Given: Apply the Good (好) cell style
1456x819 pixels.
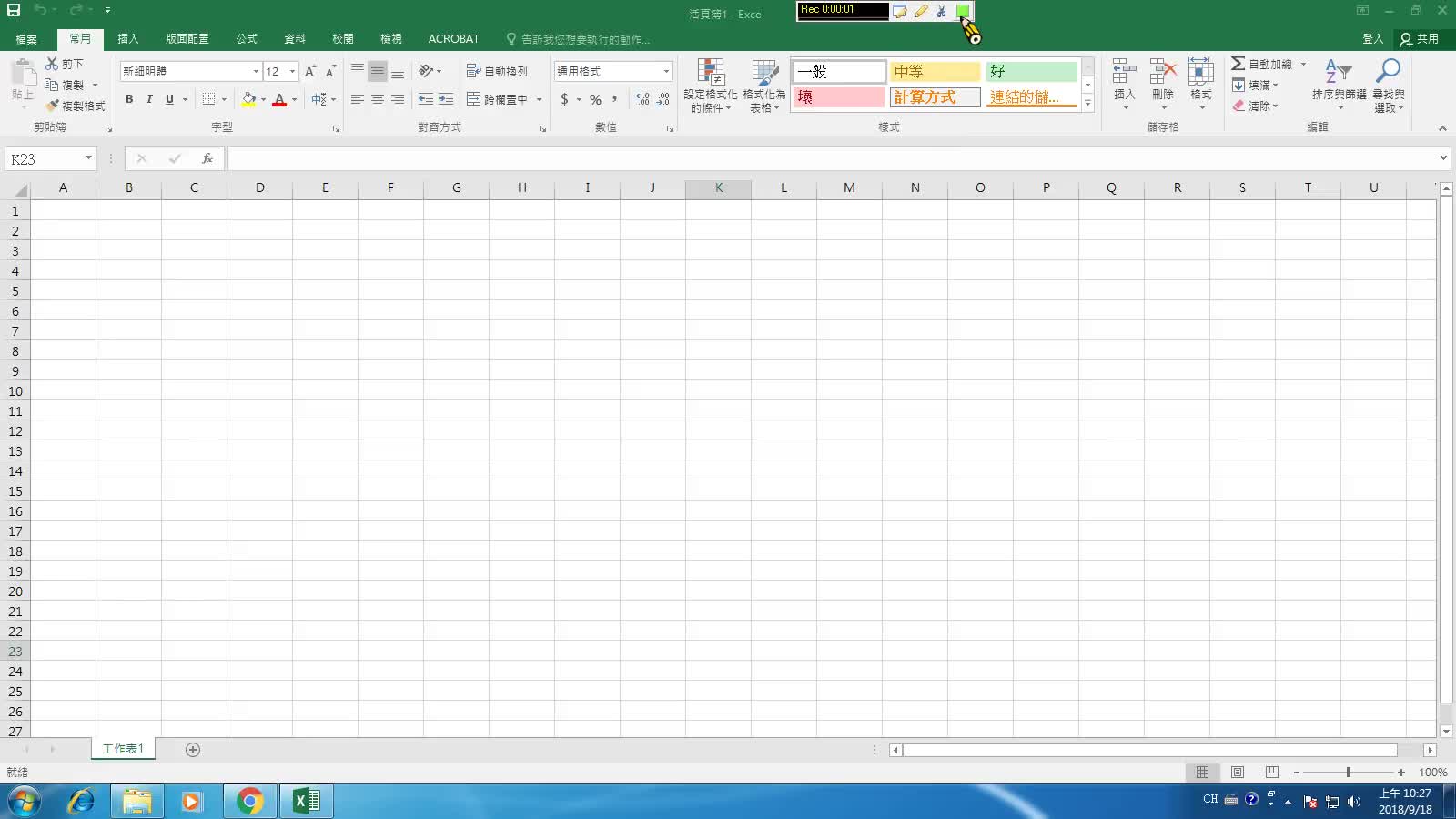Looking at the screenshot, I should [1032, 71].
